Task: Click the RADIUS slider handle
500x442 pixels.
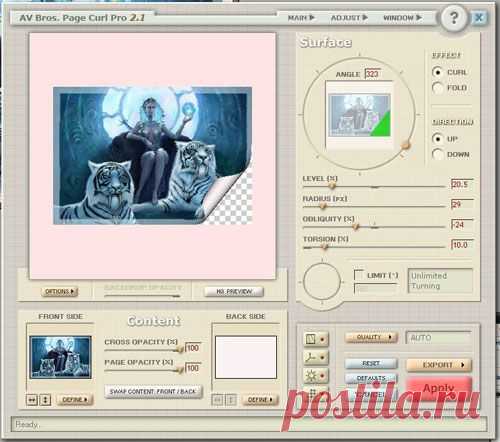Action: coord(322,206)
